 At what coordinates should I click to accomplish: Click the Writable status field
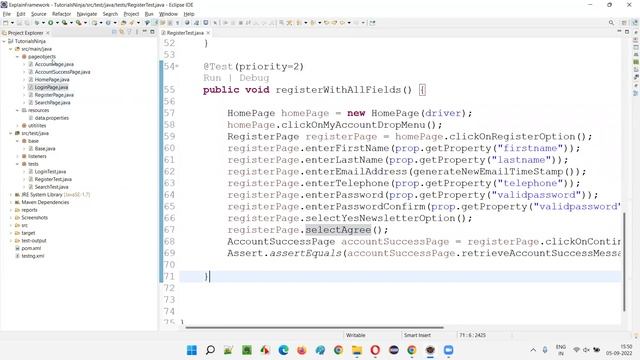[356, 335]
